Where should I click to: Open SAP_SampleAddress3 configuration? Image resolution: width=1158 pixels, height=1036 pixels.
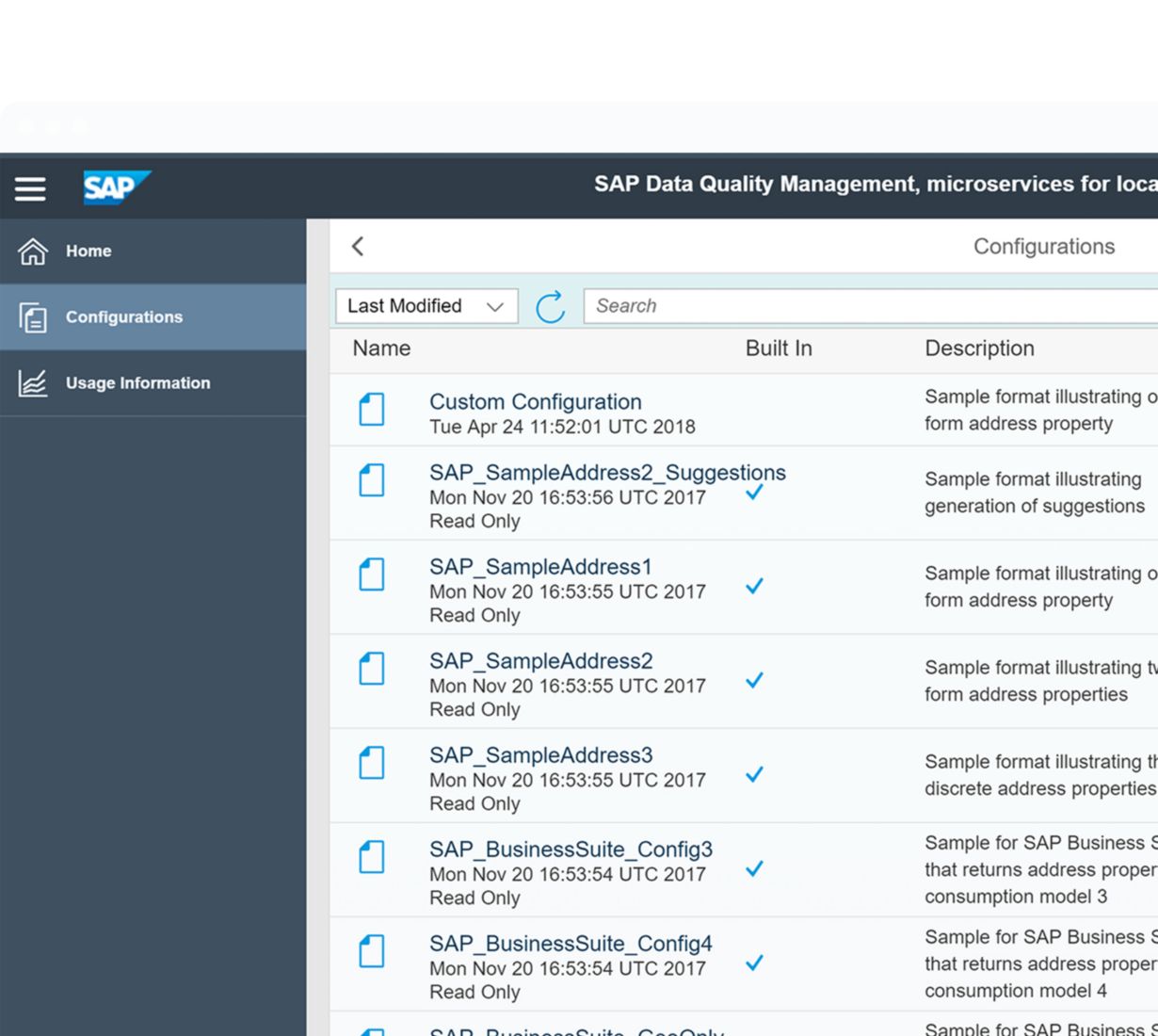(x=541, y=755)
